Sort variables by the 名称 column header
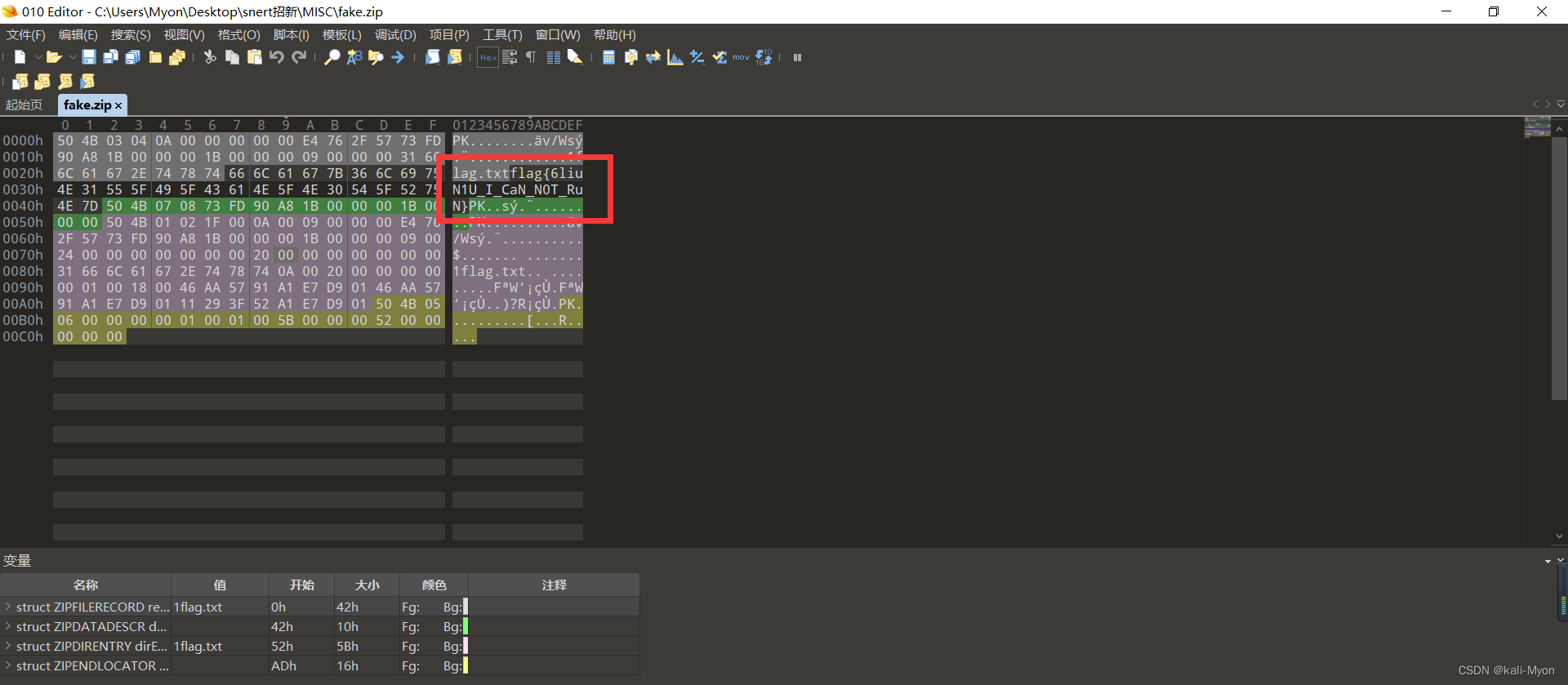This screenshot has height=685, width=1568. 86,585
